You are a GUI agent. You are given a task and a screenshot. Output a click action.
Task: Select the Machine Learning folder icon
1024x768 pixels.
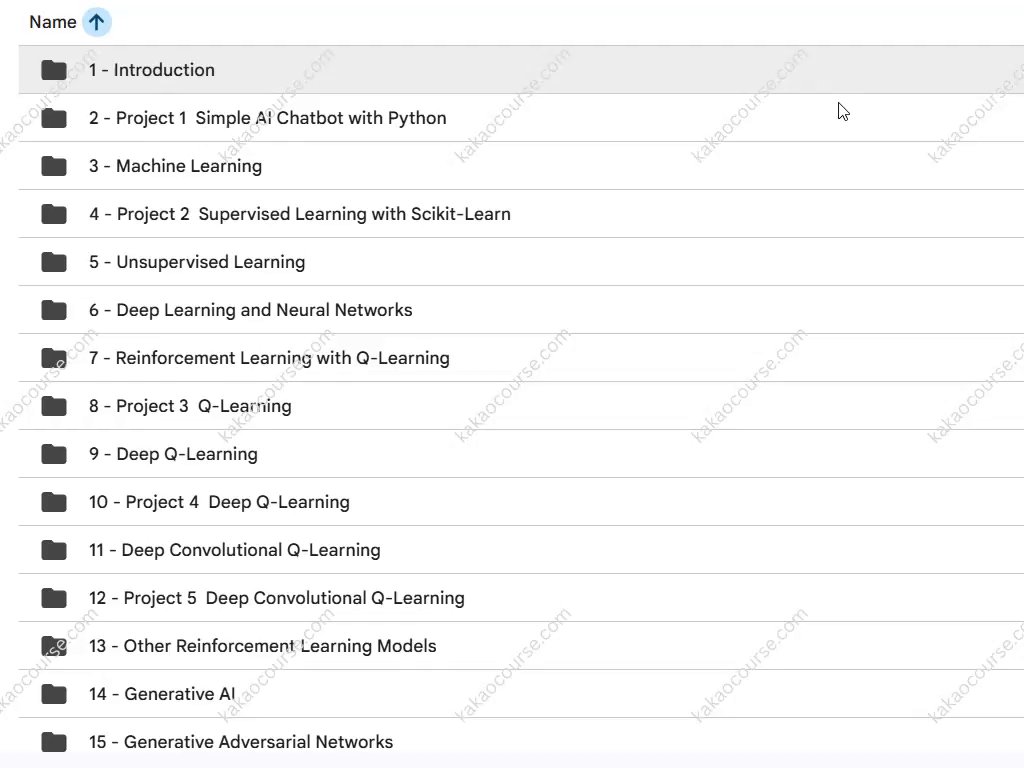(x=54, y=166)
